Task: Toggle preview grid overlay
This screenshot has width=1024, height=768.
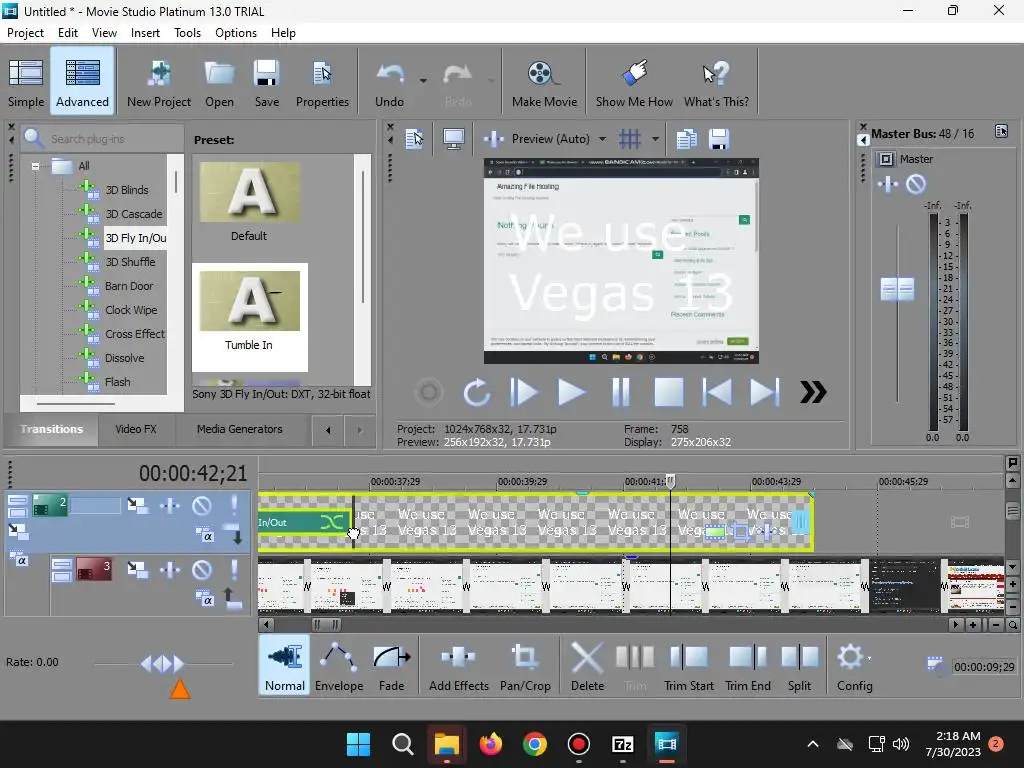Action: [630, 138]
